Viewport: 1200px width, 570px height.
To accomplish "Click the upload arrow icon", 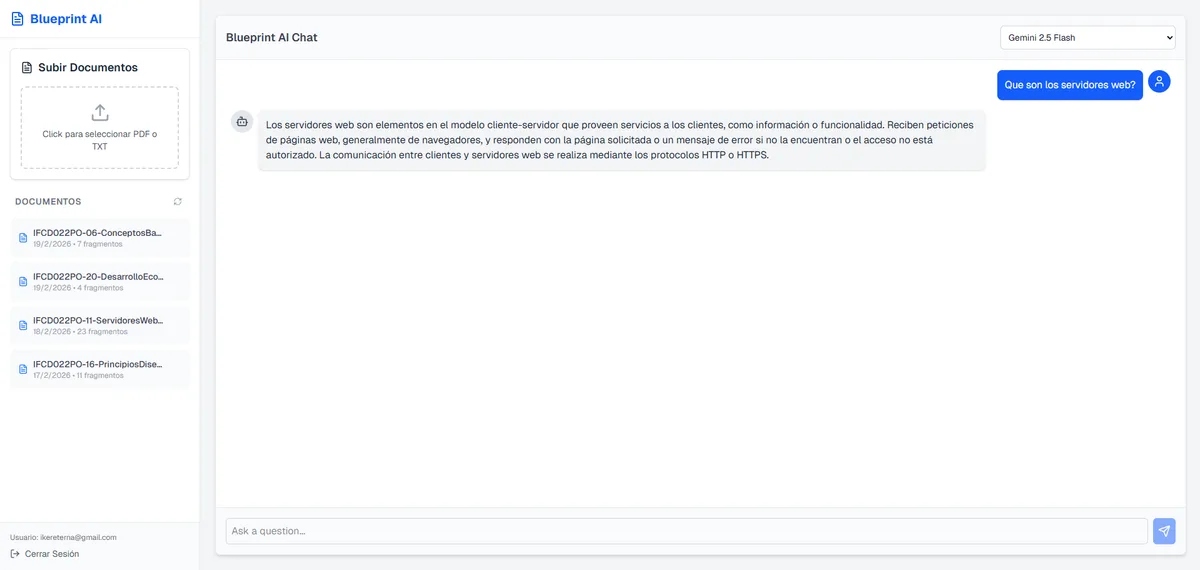I will [x=100, y=113].
